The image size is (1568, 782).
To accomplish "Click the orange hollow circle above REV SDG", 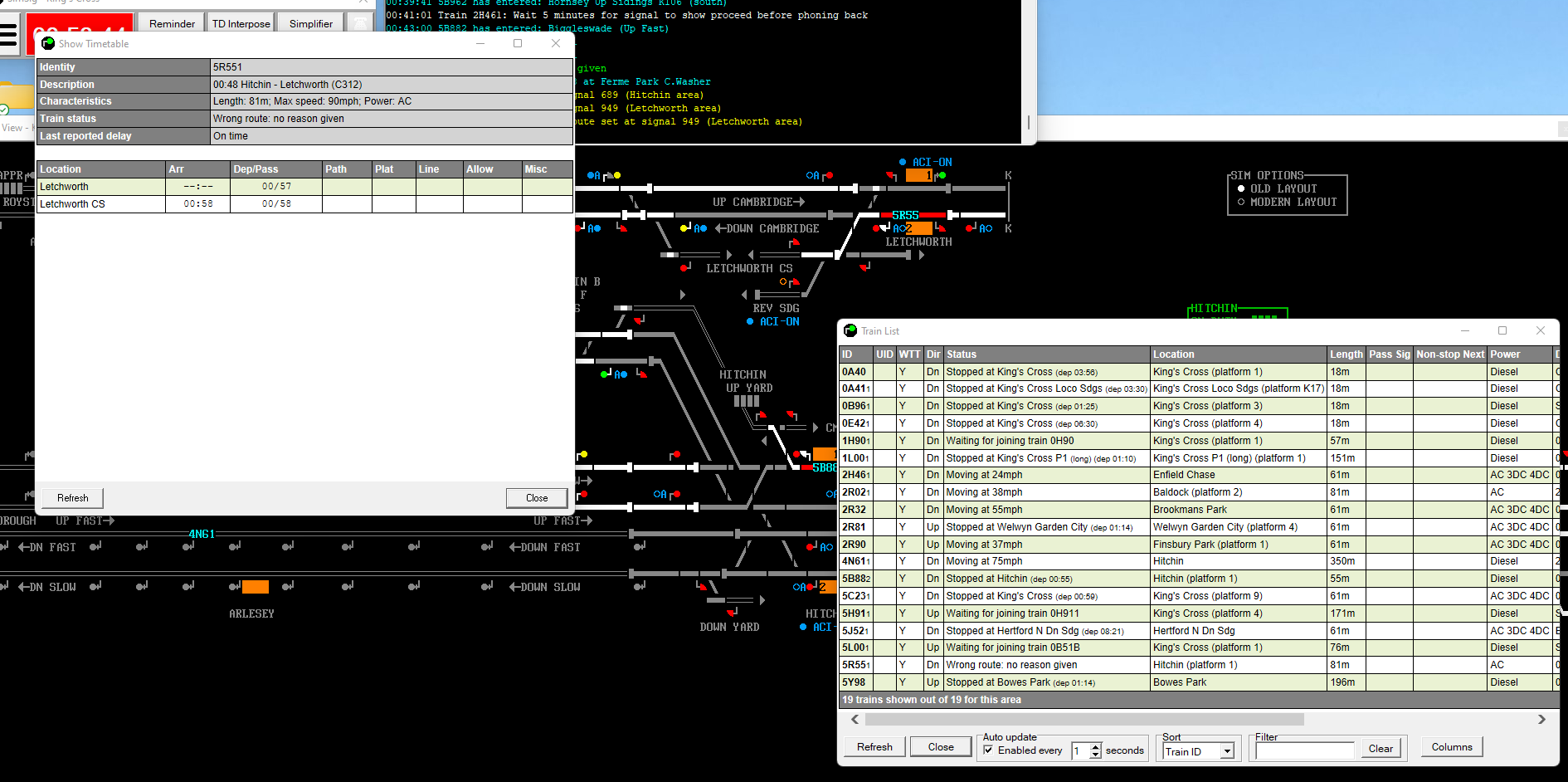I will click(782, 281).
